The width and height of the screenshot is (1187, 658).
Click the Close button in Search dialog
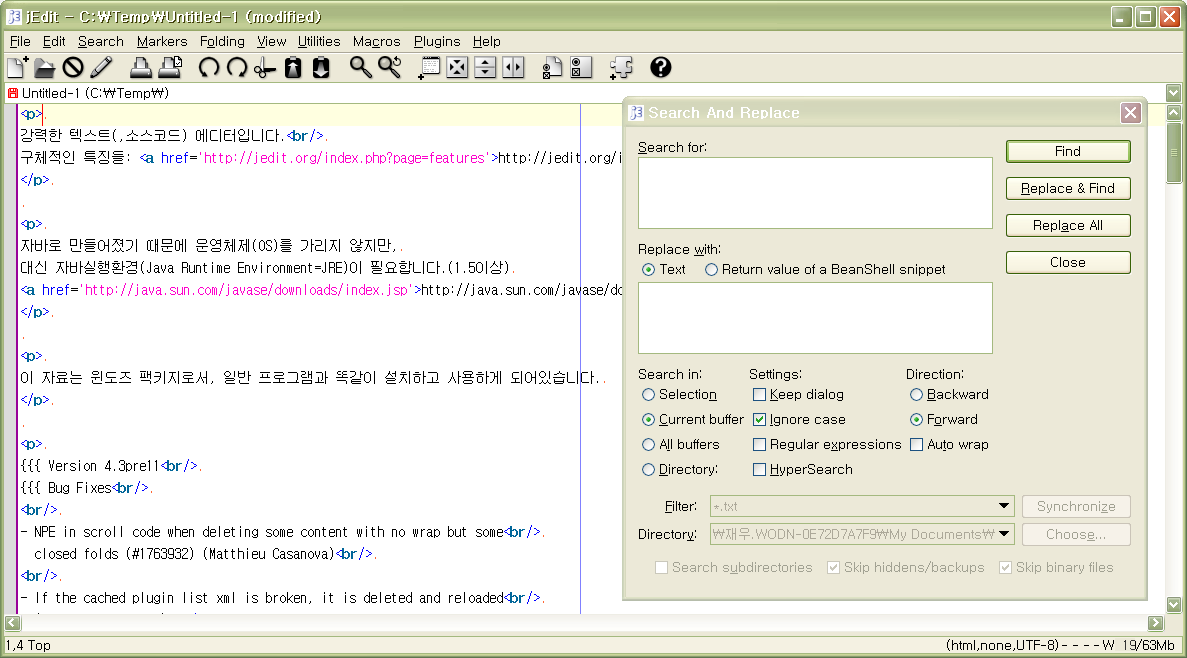(1068, 263)
